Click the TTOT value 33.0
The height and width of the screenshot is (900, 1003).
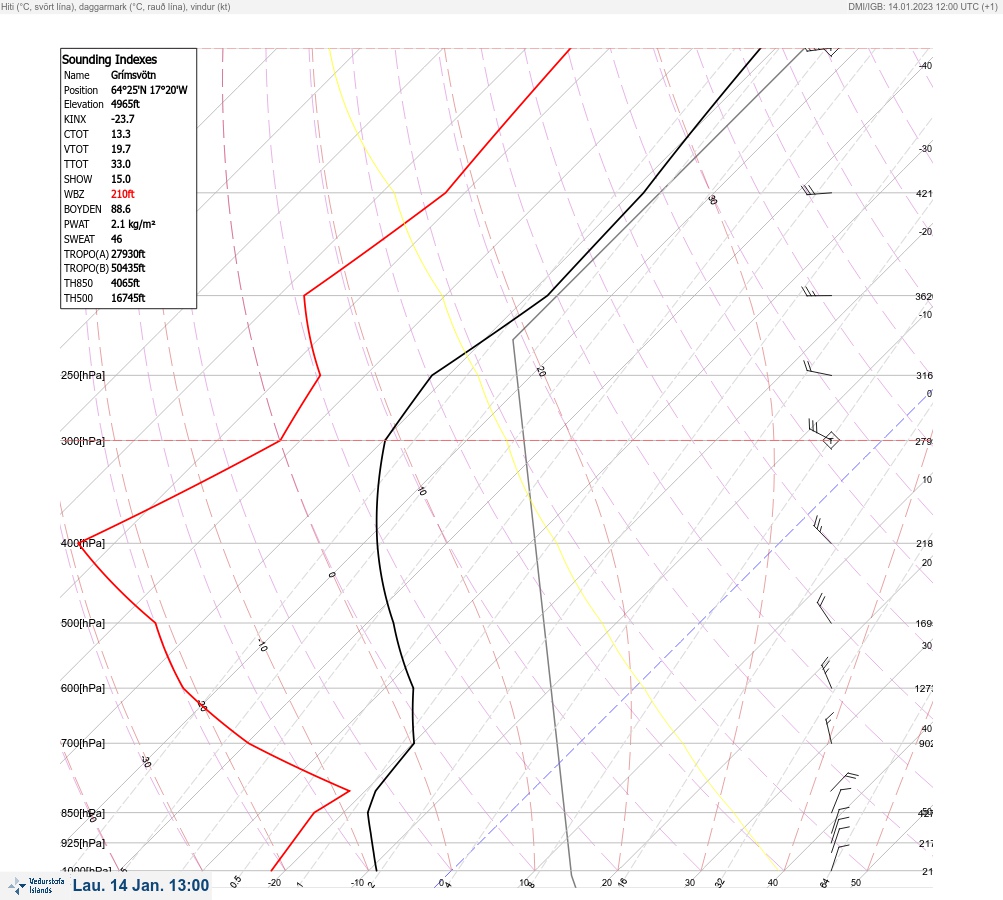pyautogui.click(x=121, y=164)
